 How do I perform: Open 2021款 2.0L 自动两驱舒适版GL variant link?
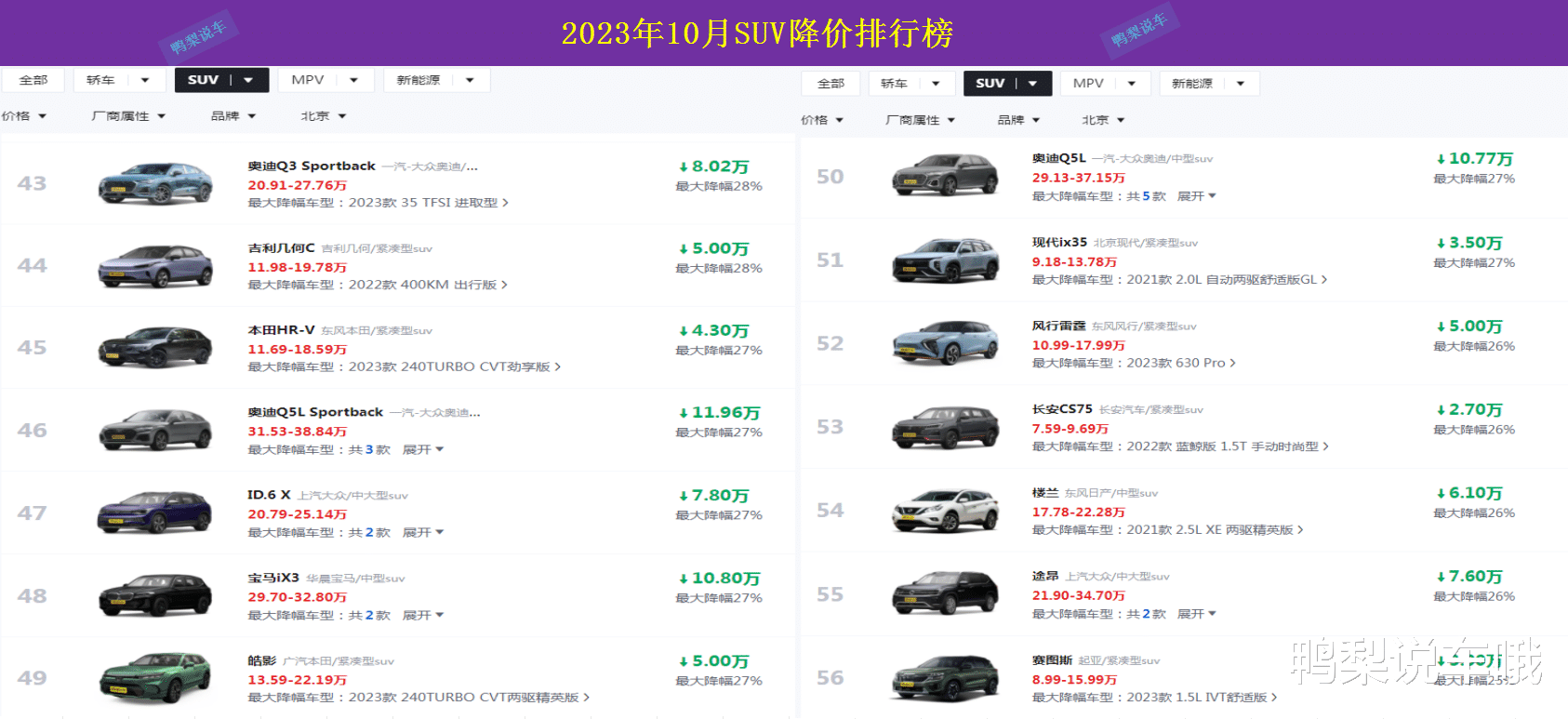(x=1227, y=279)
